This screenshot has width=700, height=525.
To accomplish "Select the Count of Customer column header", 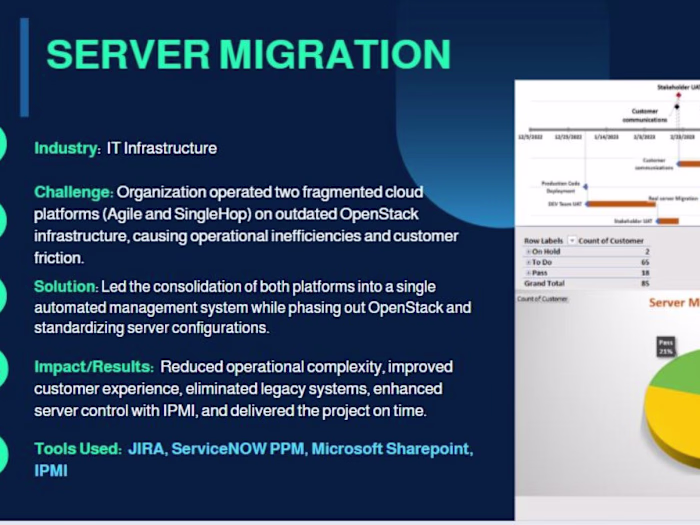I will tap(611, 241).
